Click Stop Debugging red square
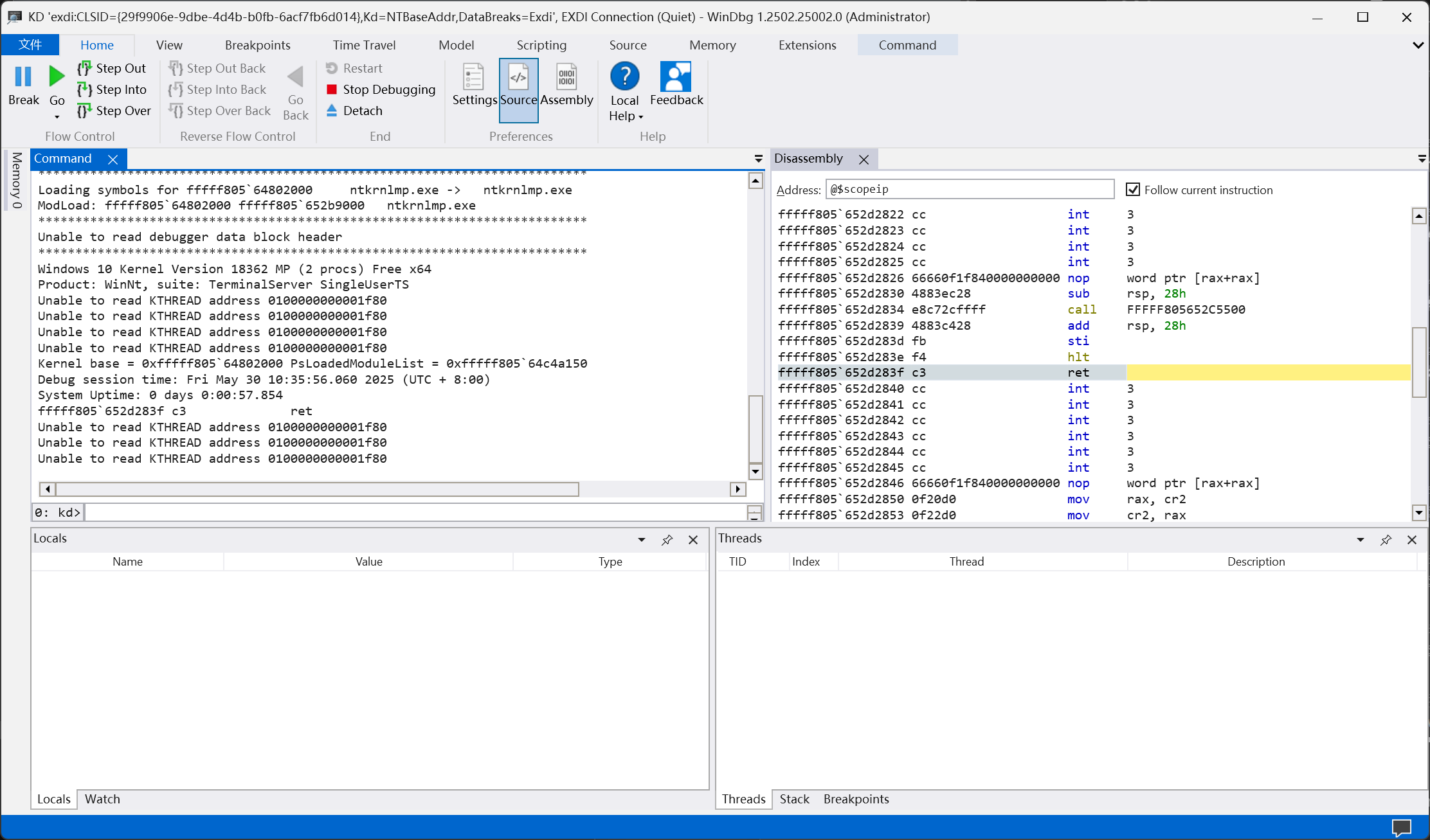This screenshot has width=1430, height=840. (332, 89)
